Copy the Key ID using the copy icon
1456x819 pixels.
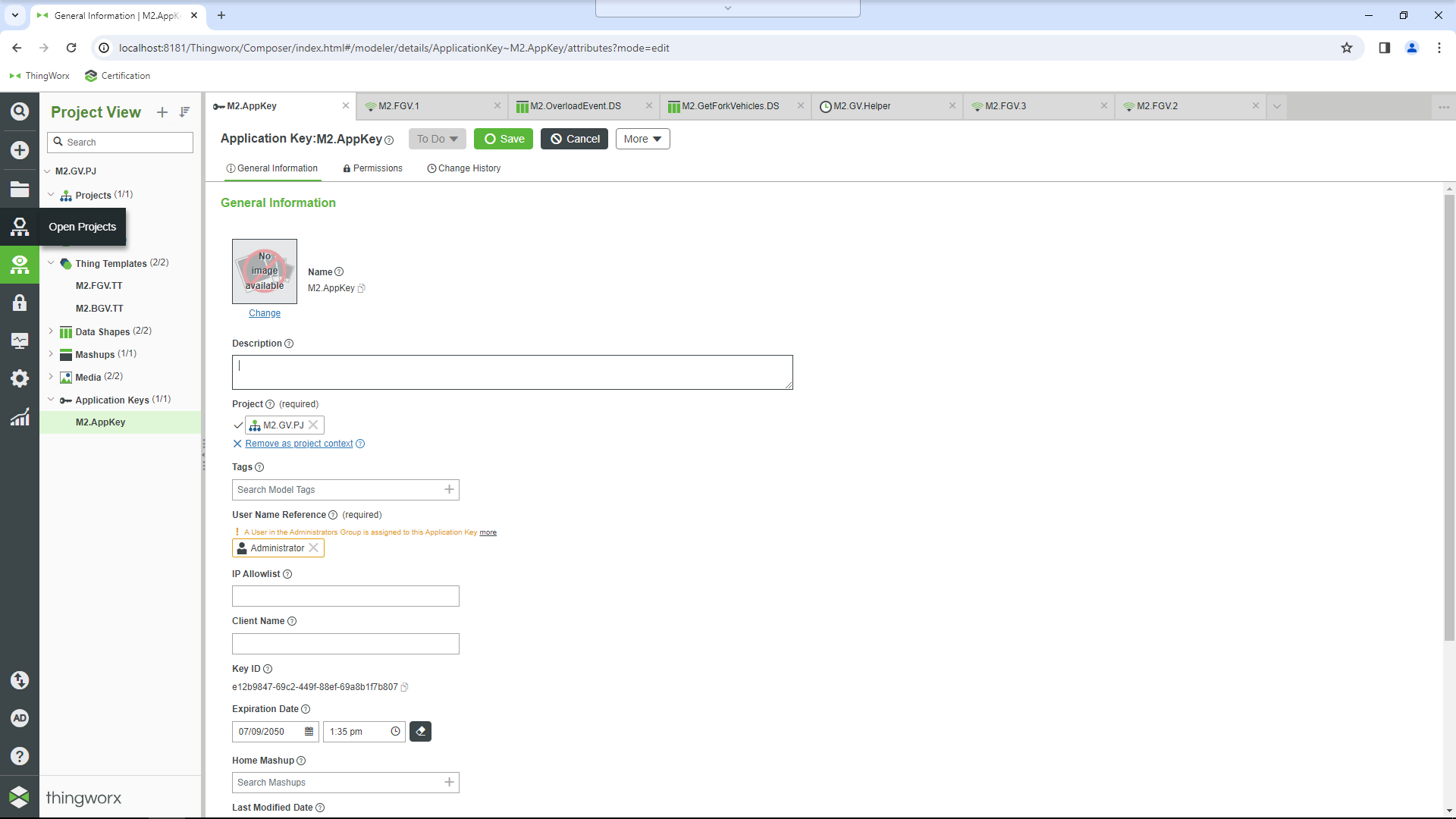point(404,687)
